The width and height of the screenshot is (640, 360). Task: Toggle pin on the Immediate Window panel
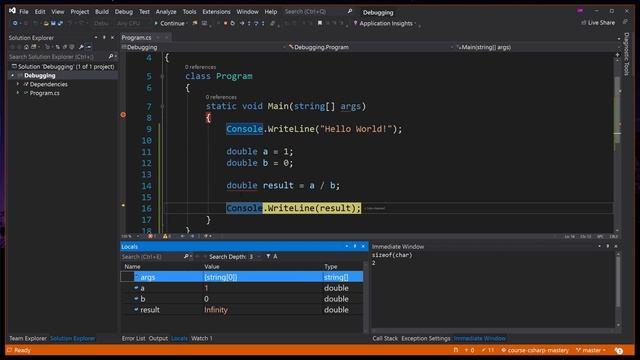pos(608,246)
